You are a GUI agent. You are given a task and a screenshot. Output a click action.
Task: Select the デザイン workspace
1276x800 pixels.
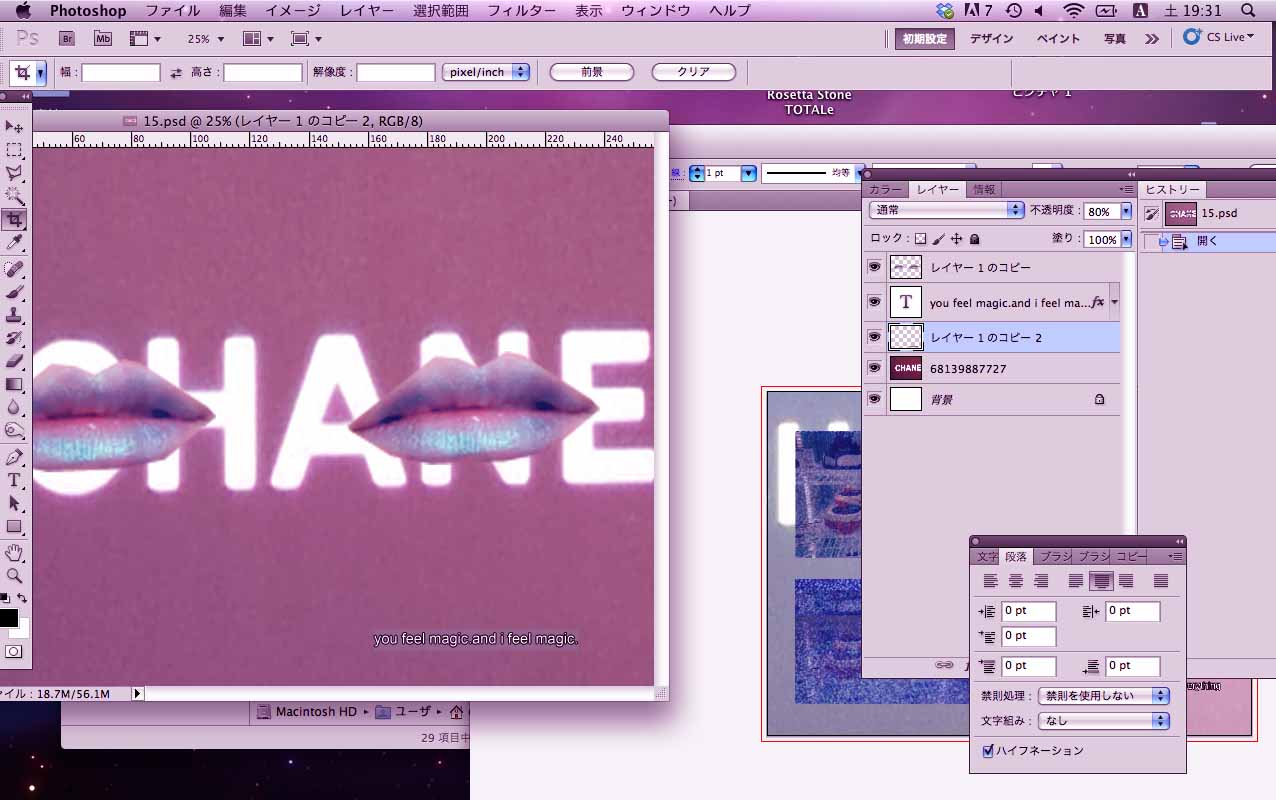(x=992, y=39)
